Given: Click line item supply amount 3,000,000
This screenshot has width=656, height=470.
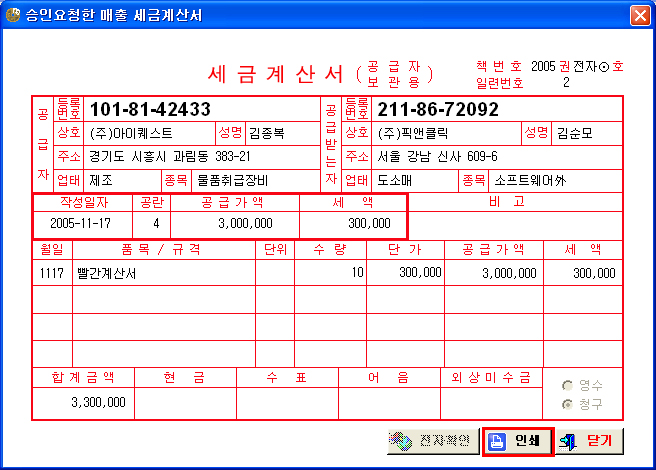Looking at the screenshot, I should [x=509, y=274].
